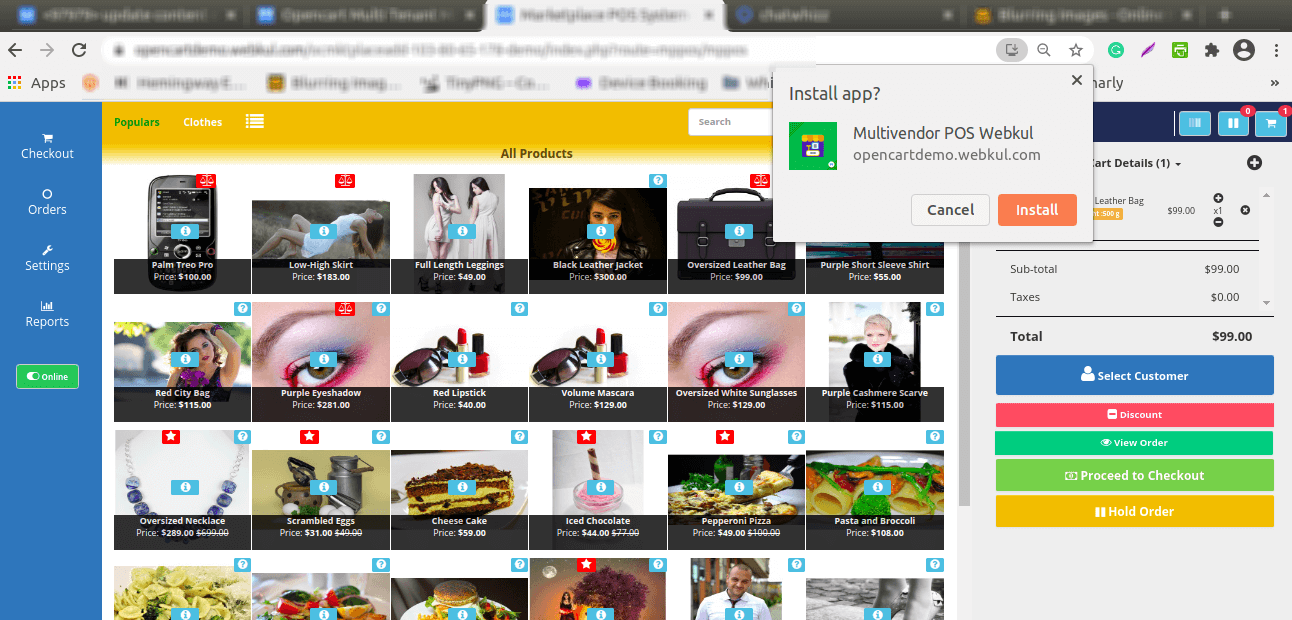Select the Populars category tab

click(137, 122)
